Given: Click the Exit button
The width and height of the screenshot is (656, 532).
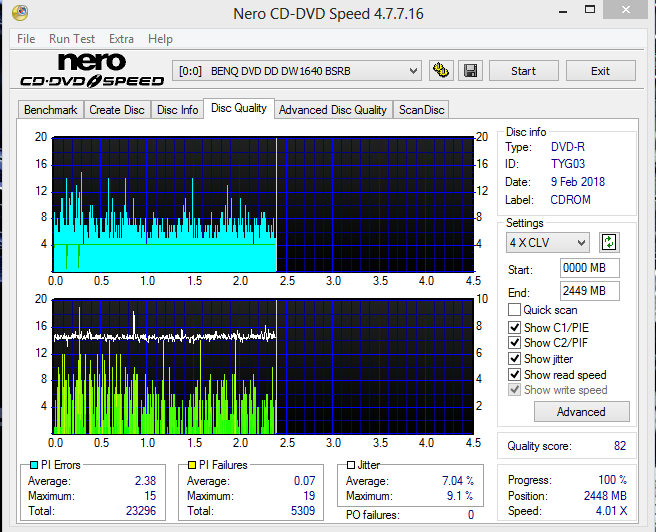Looking at the screenshot, I should [600, 71].
